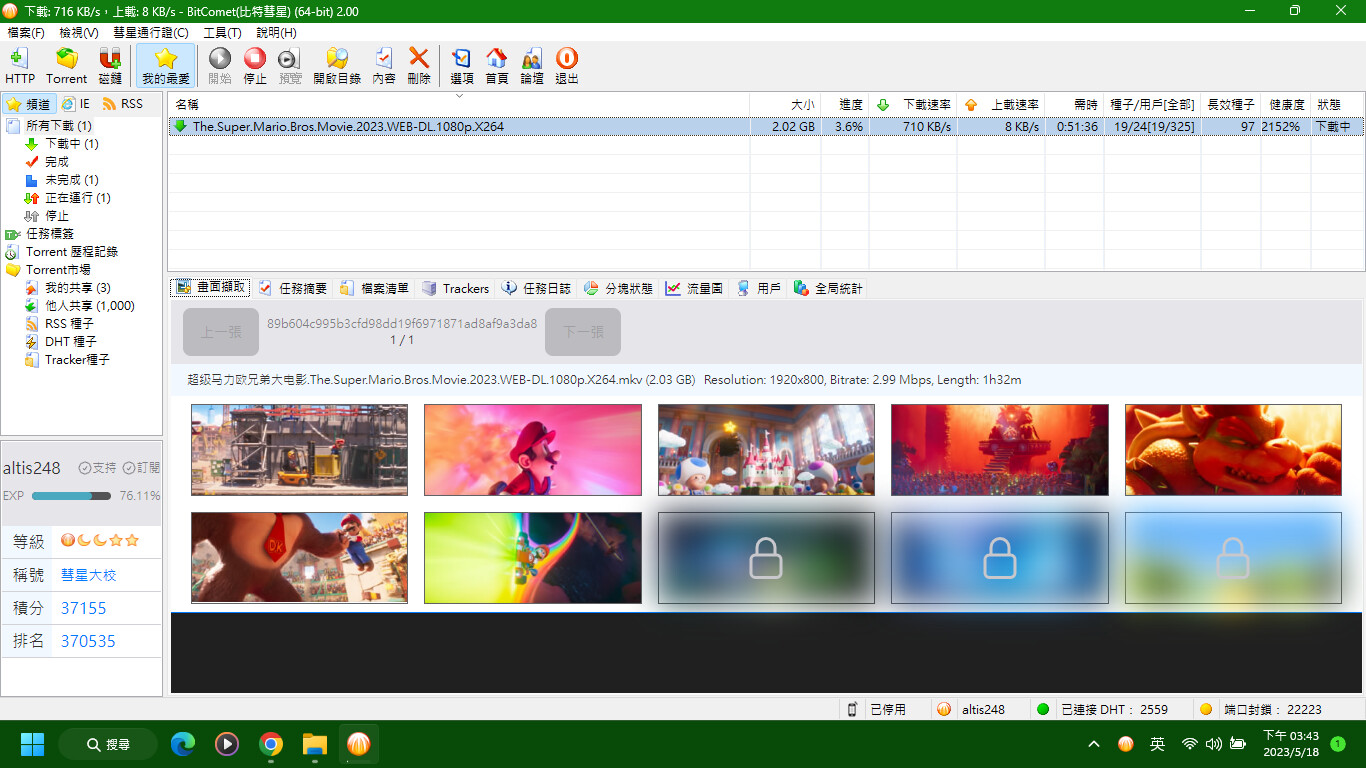1366x768 pixels.
Task: Select Torrent市場 folder in the sidebar
Action: click(x=58, y=270)
